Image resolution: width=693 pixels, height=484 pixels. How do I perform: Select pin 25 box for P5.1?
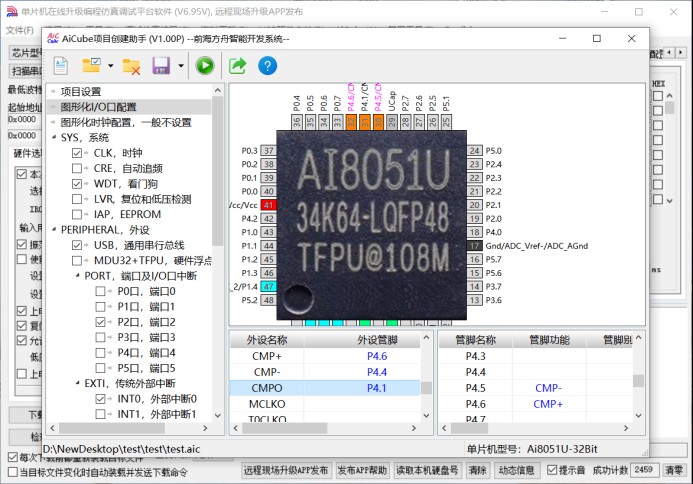point(446,122)
